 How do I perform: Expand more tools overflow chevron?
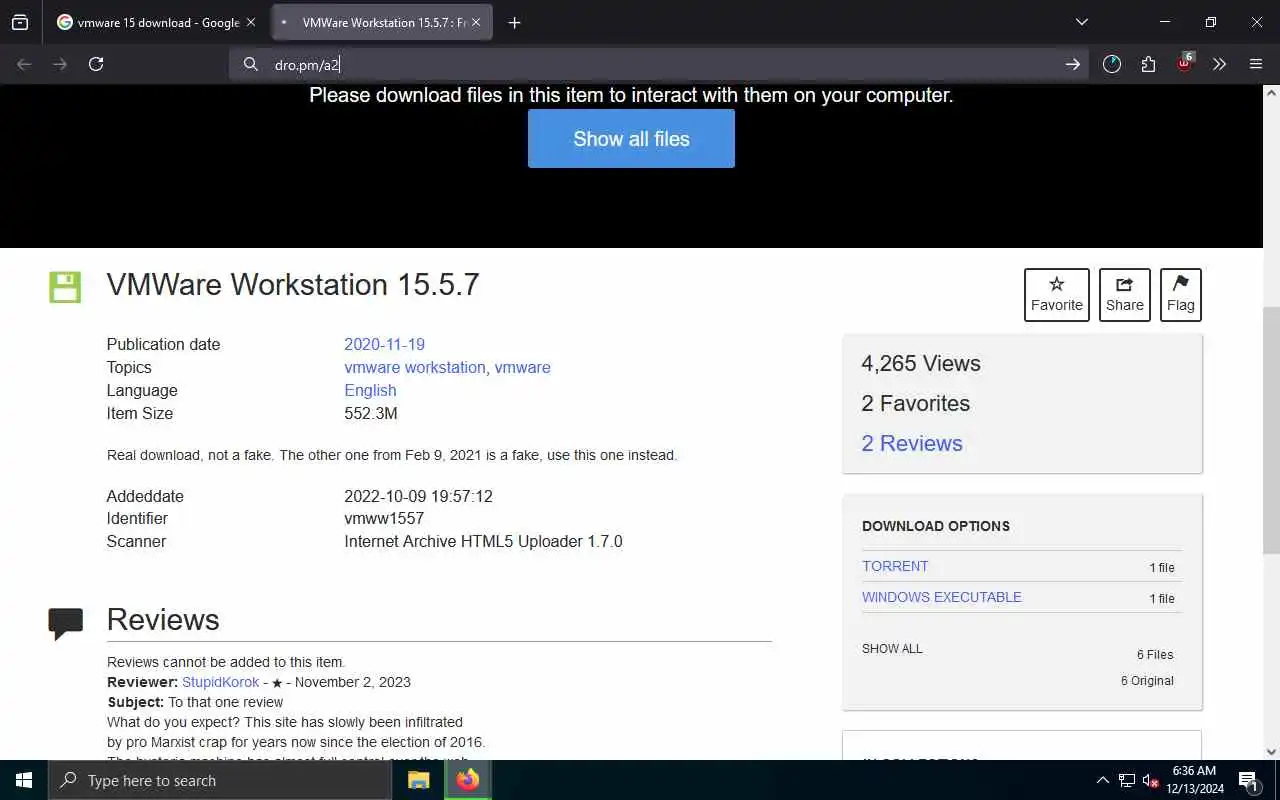coord(1219,64)
